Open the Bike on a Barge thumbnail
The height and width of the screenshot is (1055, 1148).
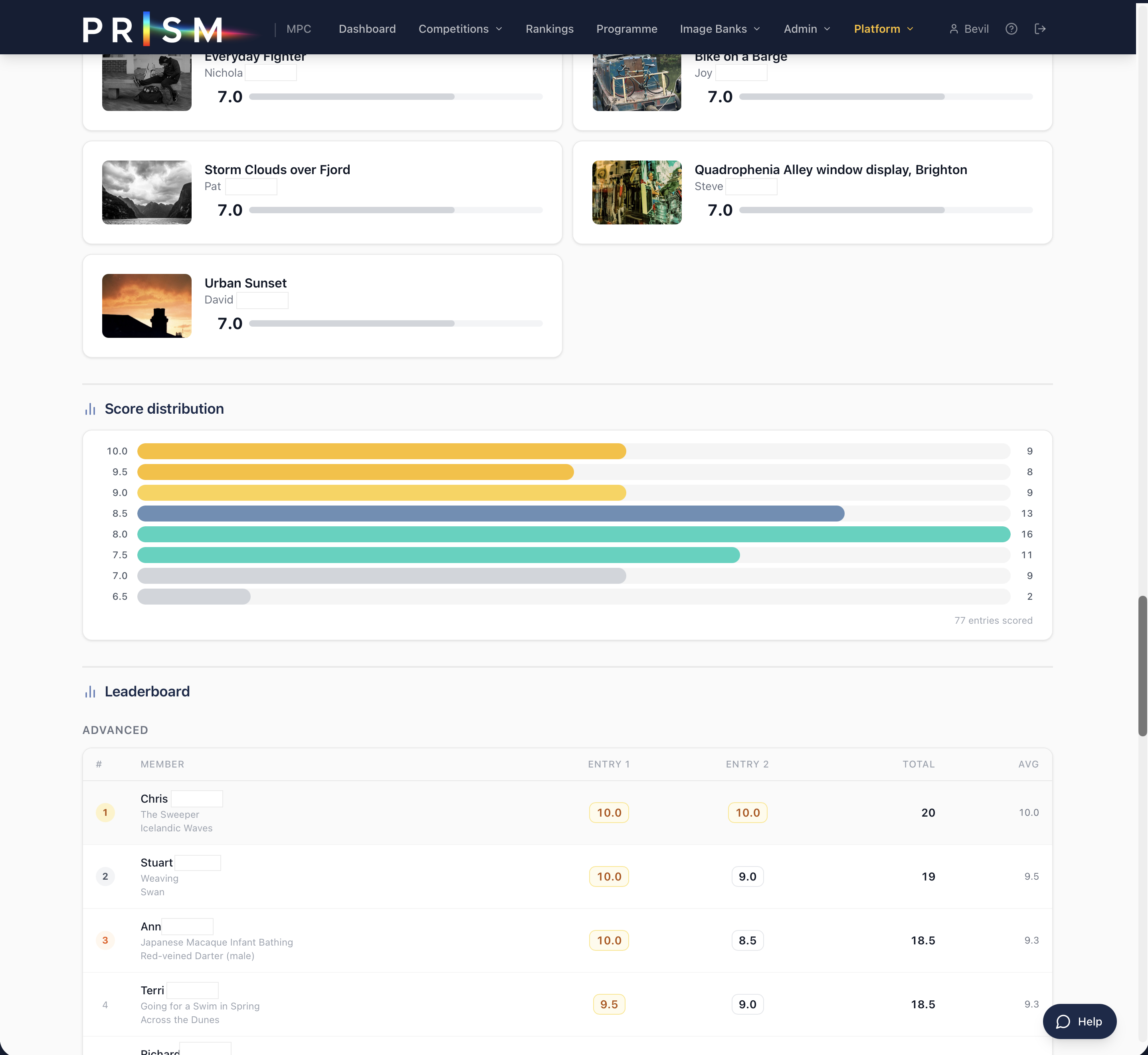point(637,83)
